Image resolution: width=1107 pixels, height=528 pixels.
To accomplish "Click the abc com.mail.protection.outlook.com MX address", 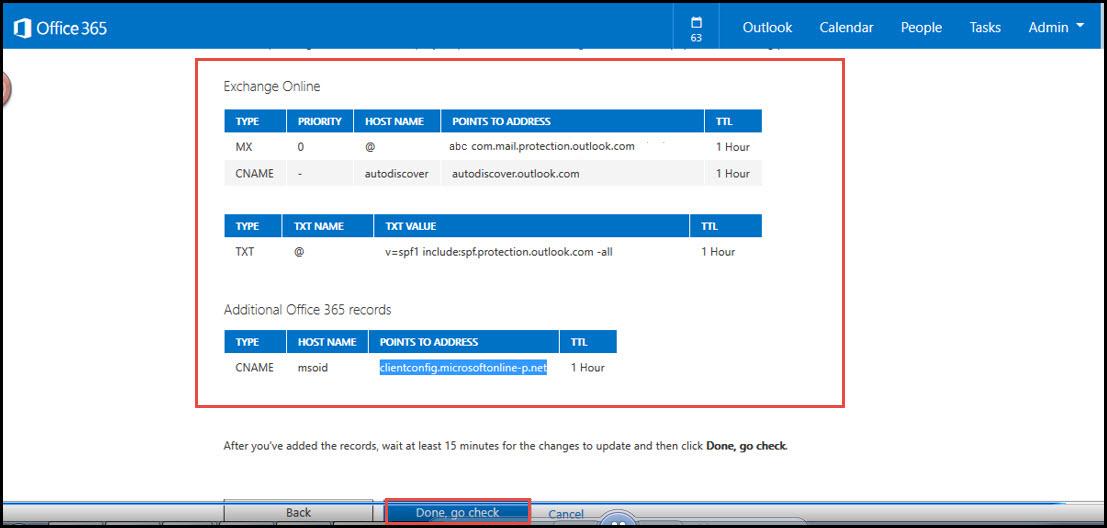I will [x=541, y=147].
